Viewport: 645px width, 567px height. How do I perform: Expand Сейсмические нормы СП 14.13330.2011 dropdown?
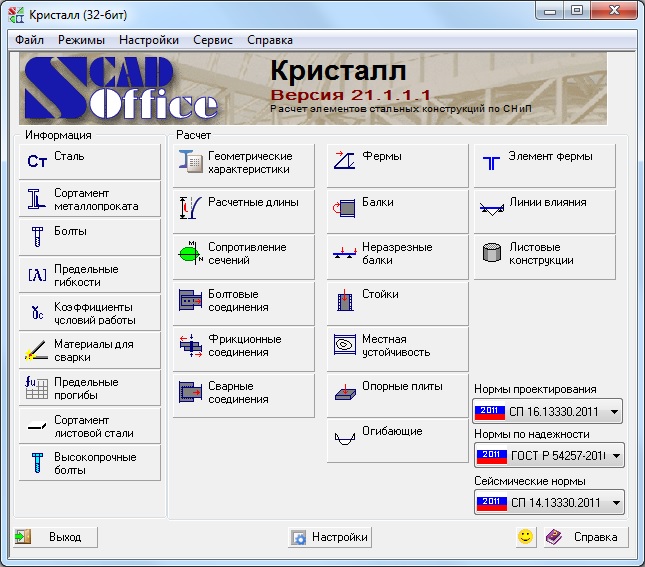(x=549, y=502)
